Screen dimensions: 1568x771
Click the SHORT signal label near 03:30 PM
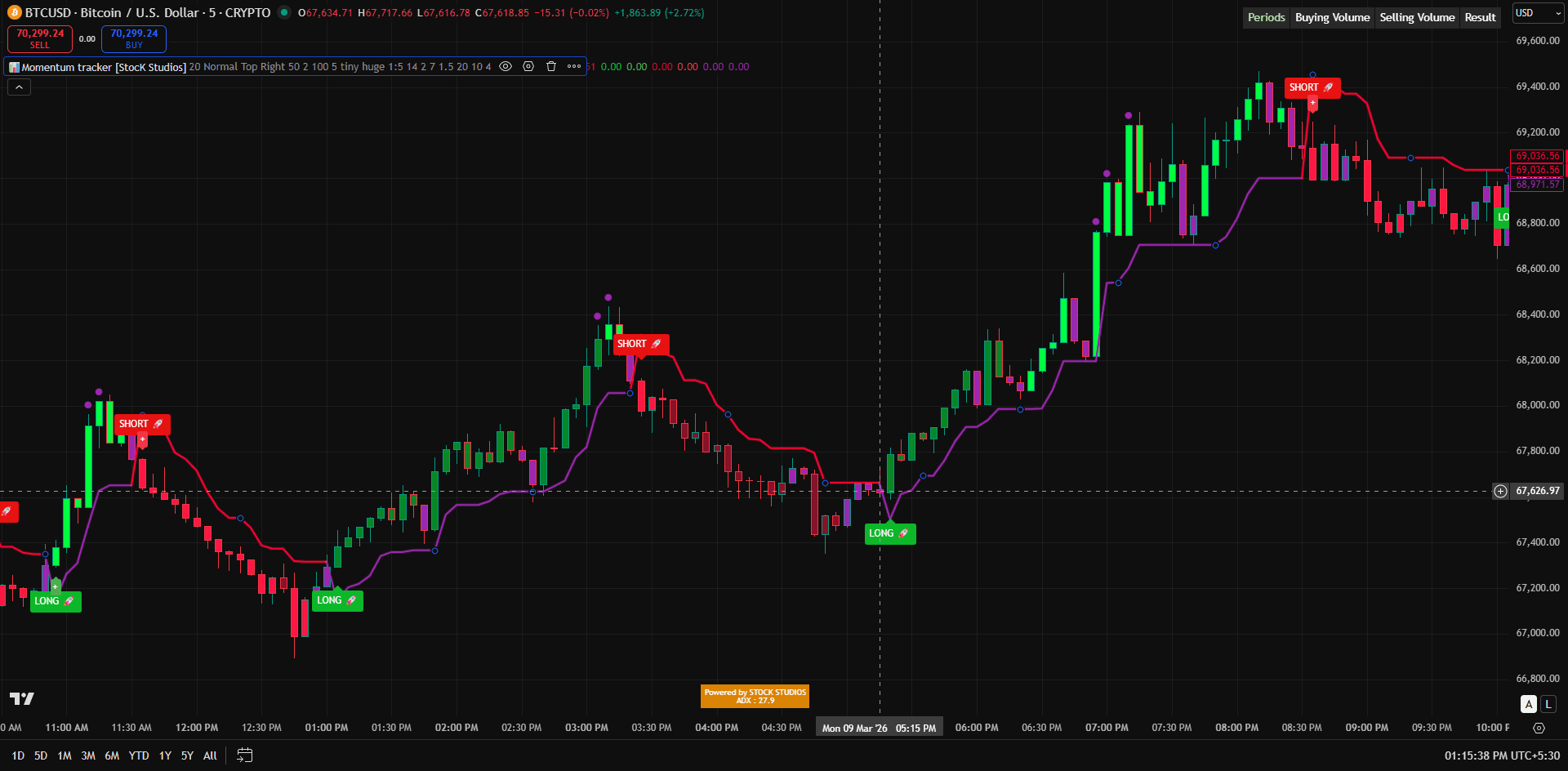[641, 344]
